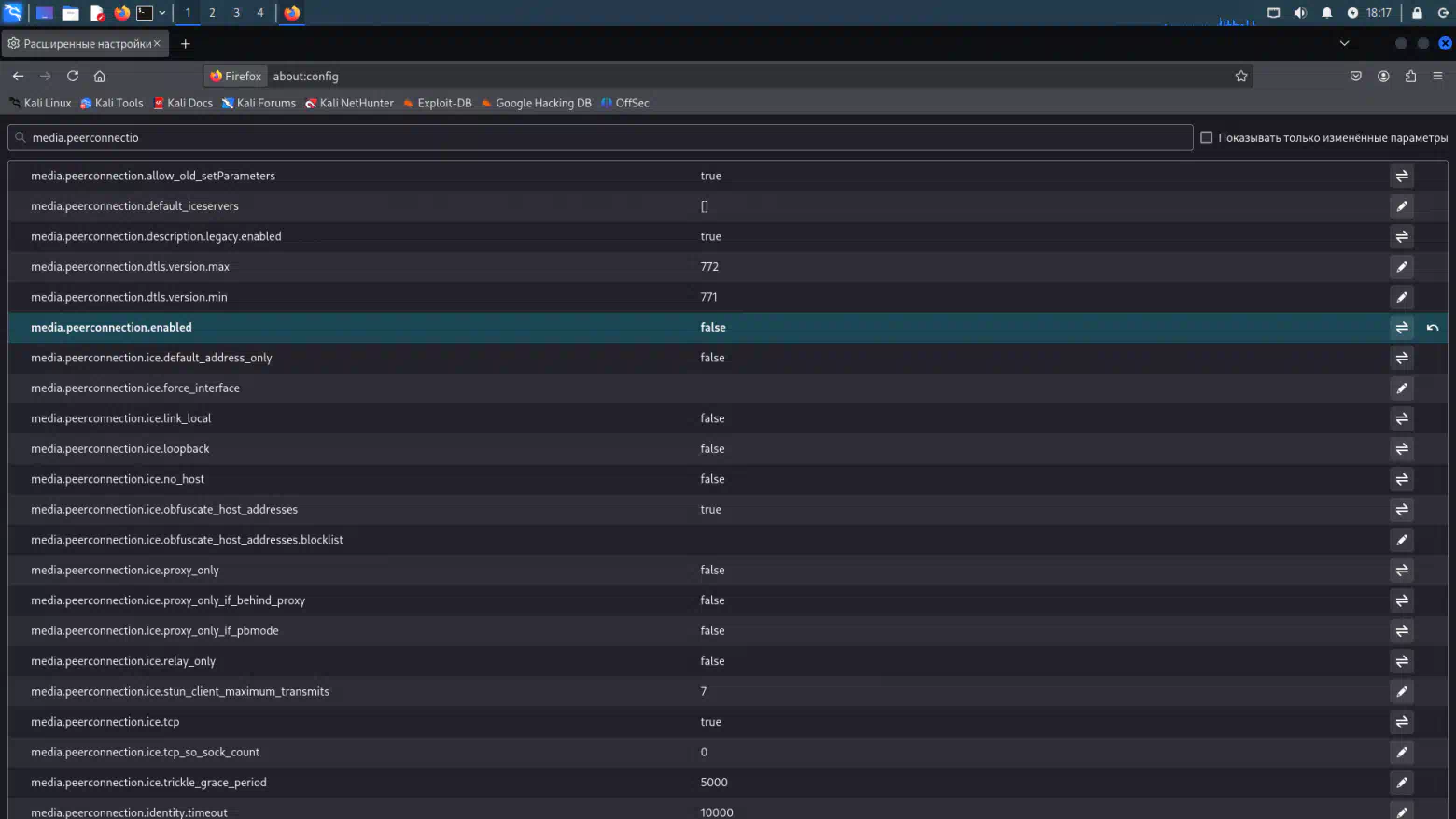
Task: Open the Firefox home page
Action: coord(100,77)
